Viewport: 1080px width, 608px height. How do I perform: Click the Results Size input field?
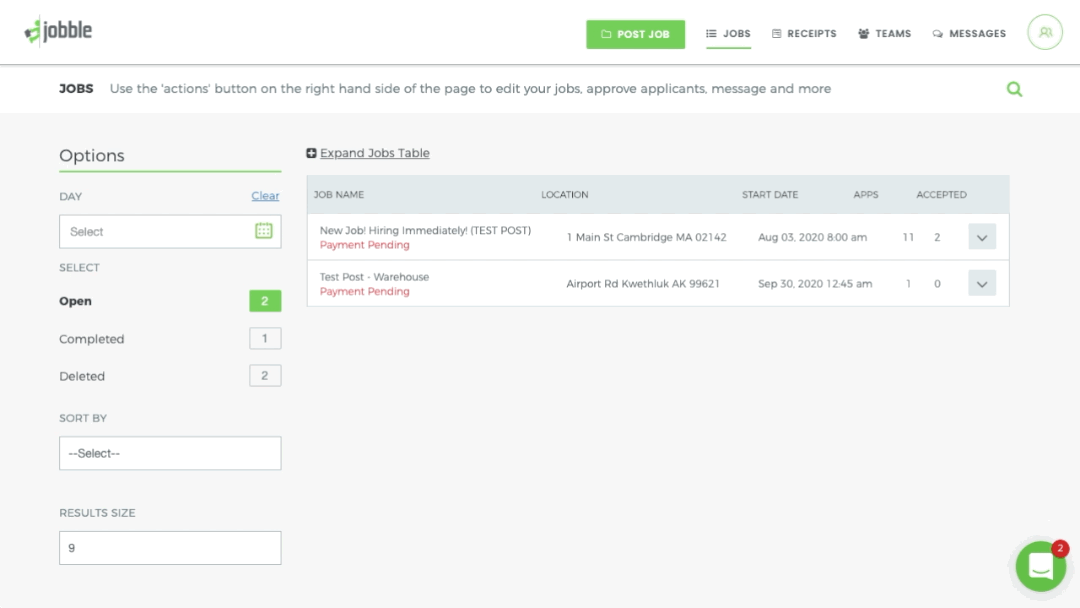[x=170, y=548]
